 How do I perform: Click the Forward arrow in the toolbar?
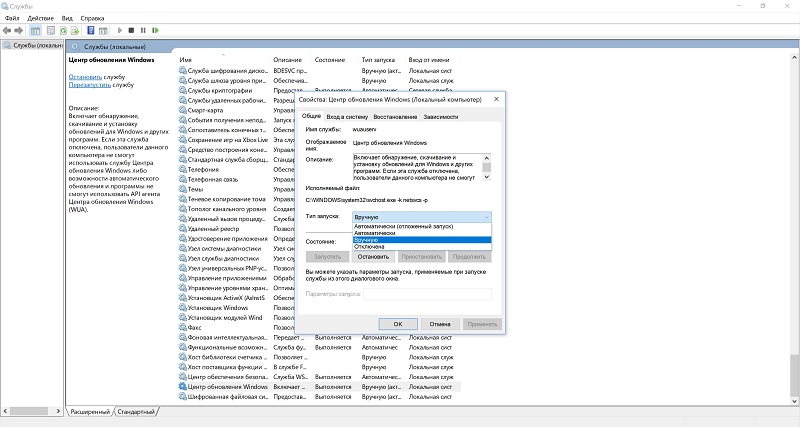[19, 31]
